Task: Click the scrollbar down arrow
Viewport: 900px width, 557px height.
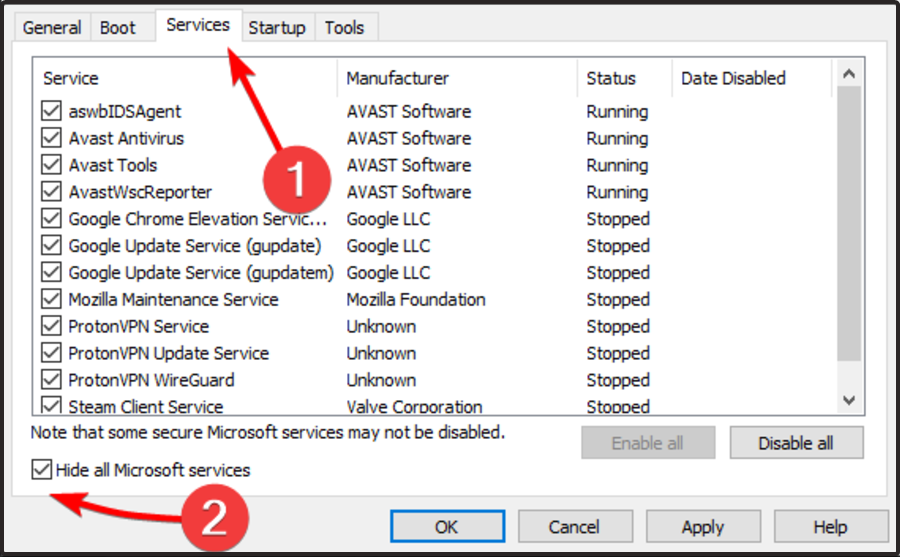Action: coord(849,400)
